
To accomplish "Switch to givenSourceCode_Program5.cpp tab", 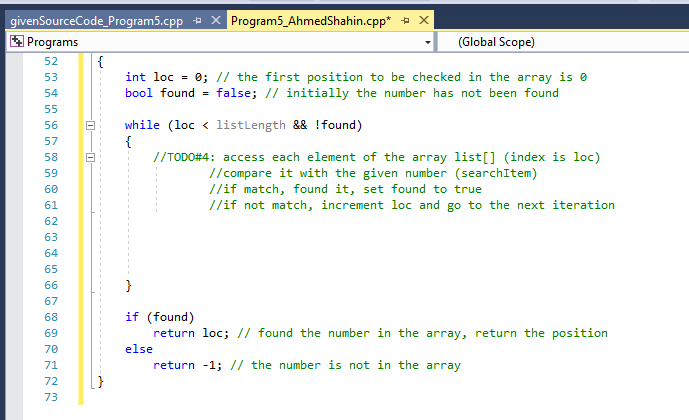I will point(97,21).
